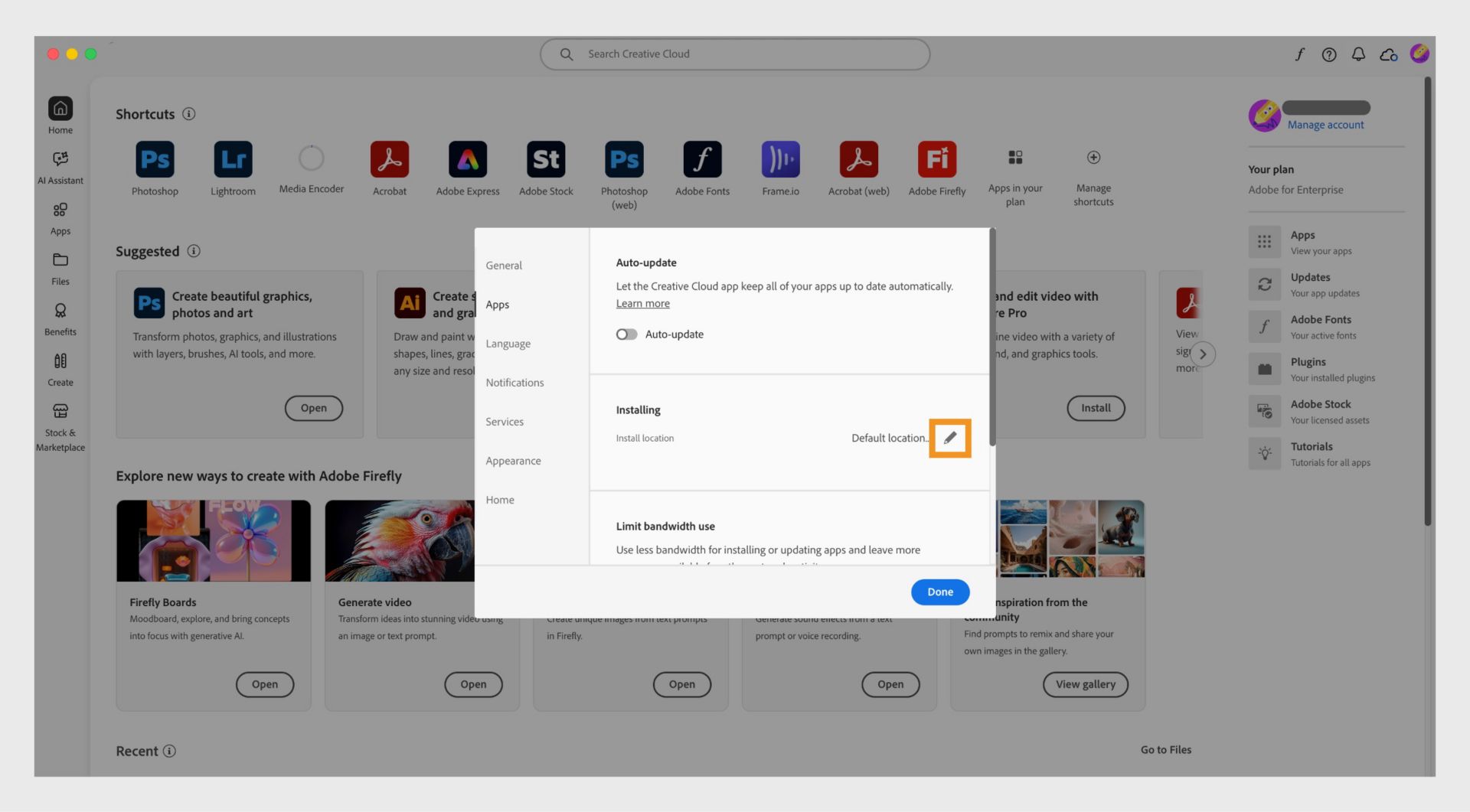
Task: Open Tutorials in the right panel
Action: (1325, 453)
